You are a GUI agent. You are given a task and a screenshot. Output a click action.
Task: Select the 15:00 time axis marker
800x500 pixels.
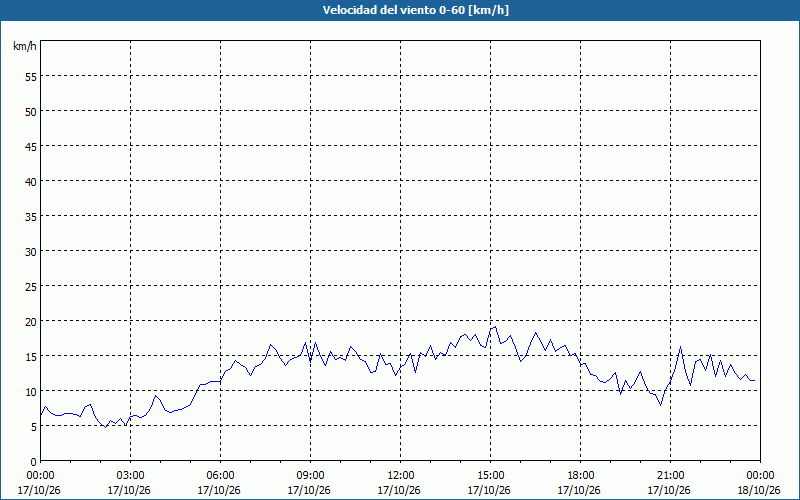491,476
